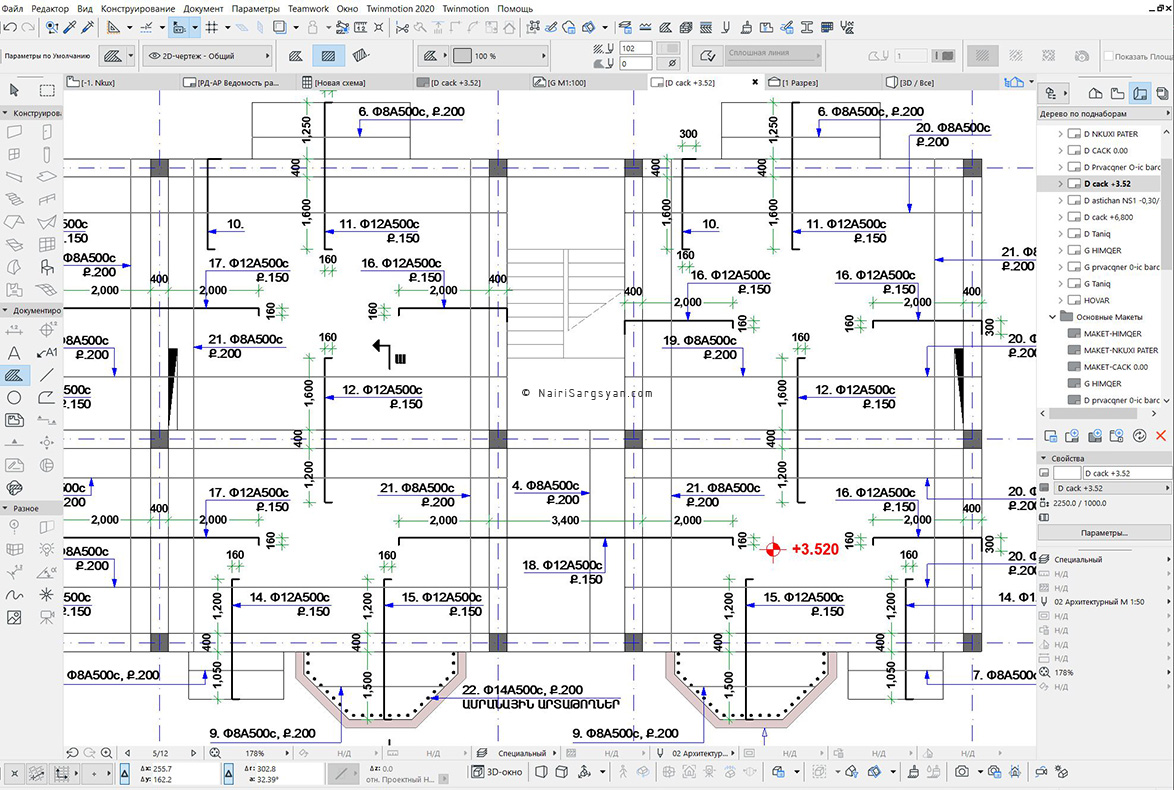Click the I-beam profile icon in toolbar

click(806, 28)
